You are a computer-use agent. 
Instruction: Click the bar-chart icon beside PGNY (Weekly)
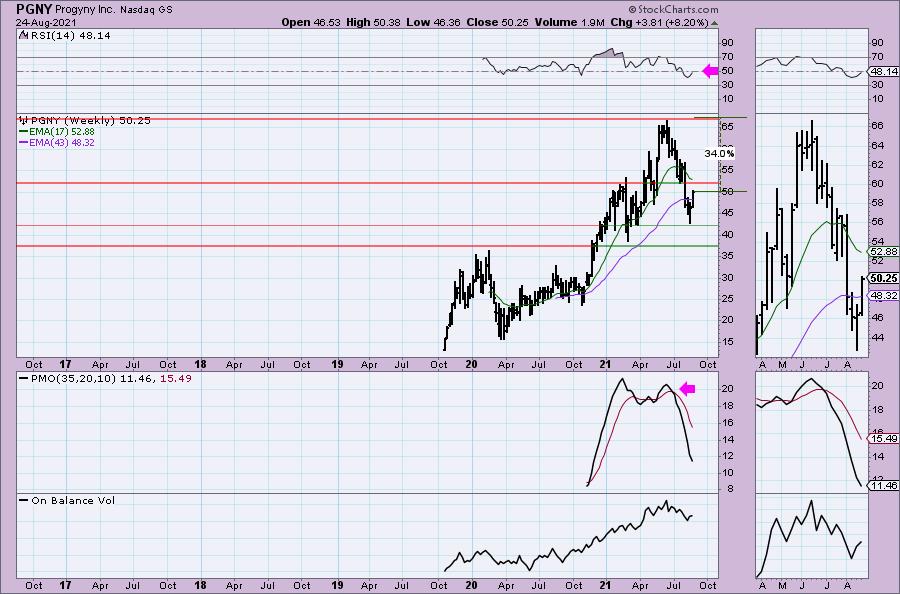[x=24, y=120]
